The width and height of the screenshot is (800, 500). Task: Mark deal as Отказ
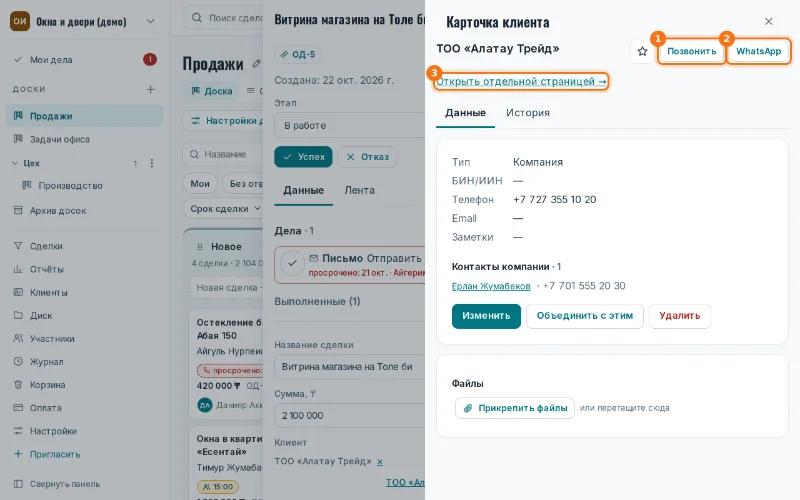pos(367,157)
